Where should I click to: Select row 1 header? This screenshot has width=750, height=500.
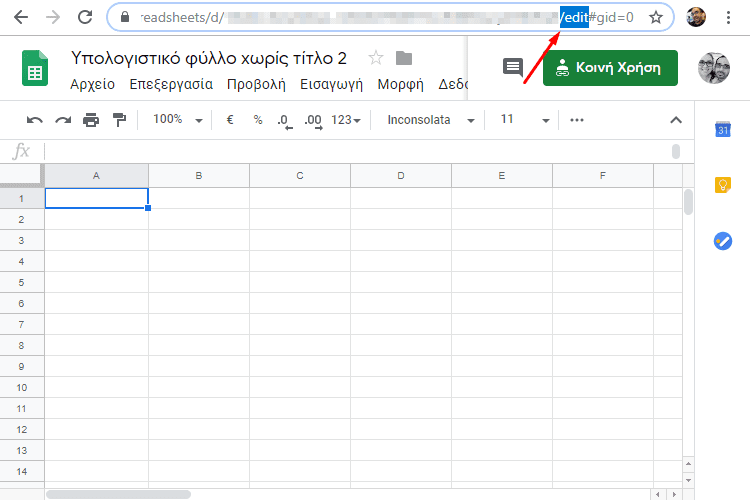(x=22, y=199)
